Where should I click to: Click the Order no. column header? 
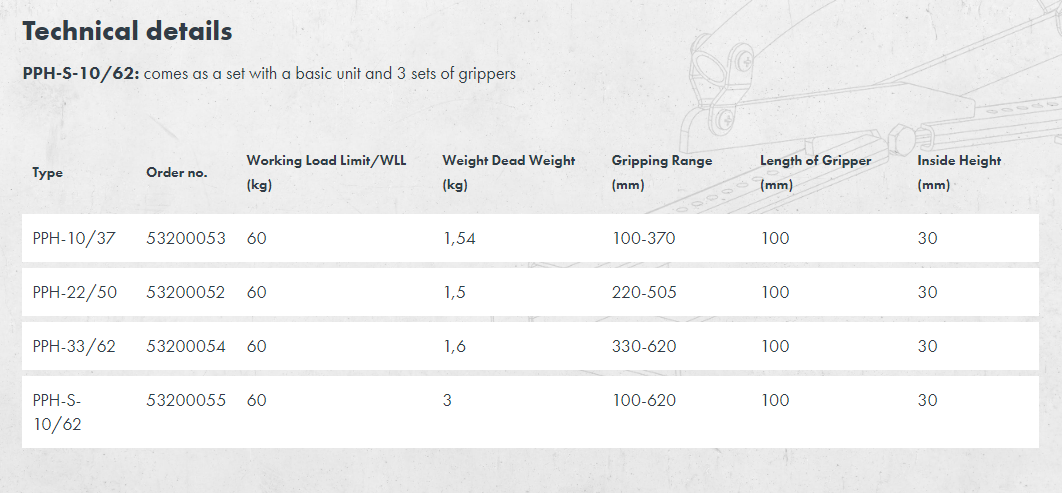point(177,173)
